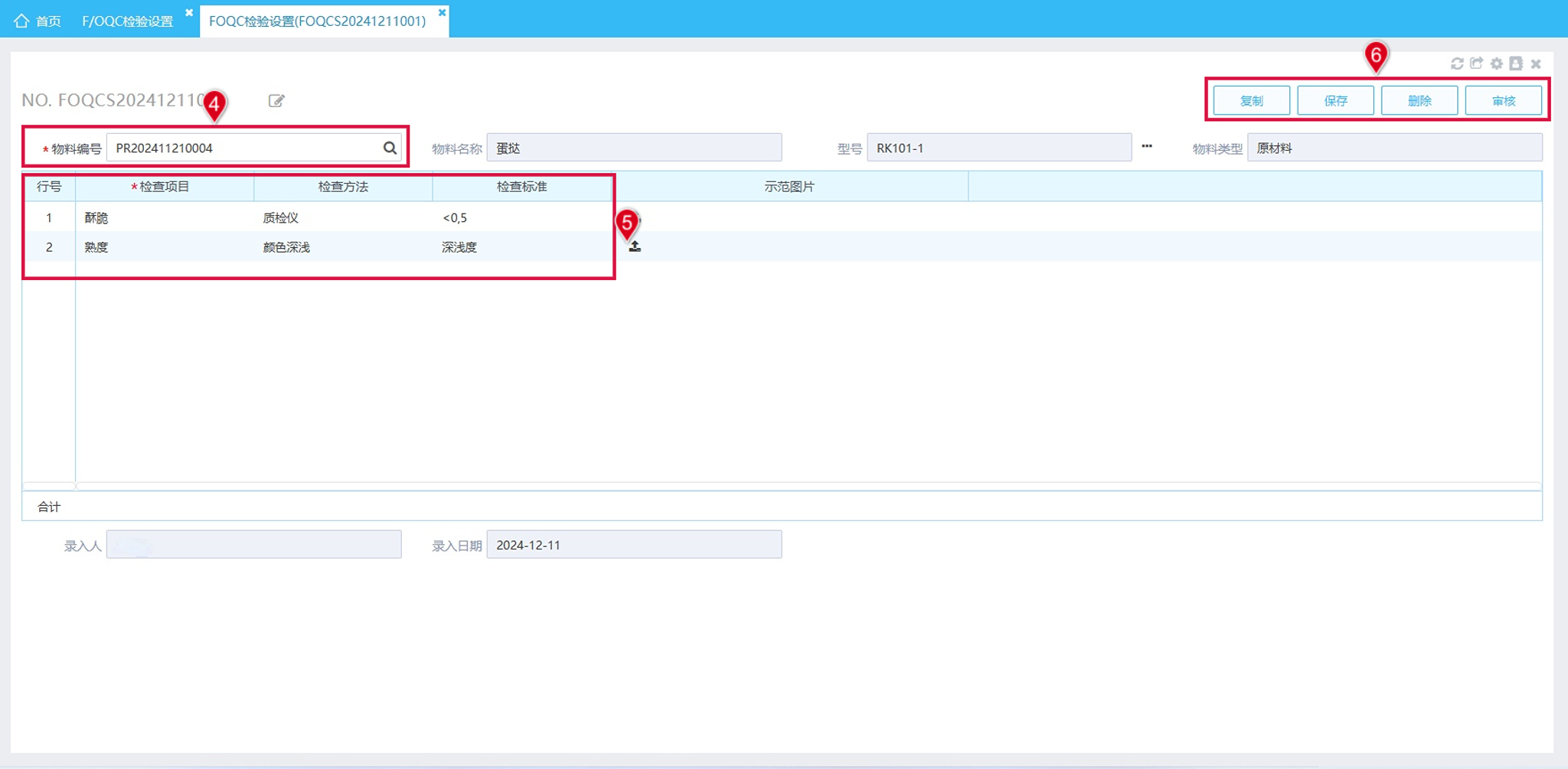Click the 保存 button
Screen dimensions: 1568x769
pos(1335,100)
